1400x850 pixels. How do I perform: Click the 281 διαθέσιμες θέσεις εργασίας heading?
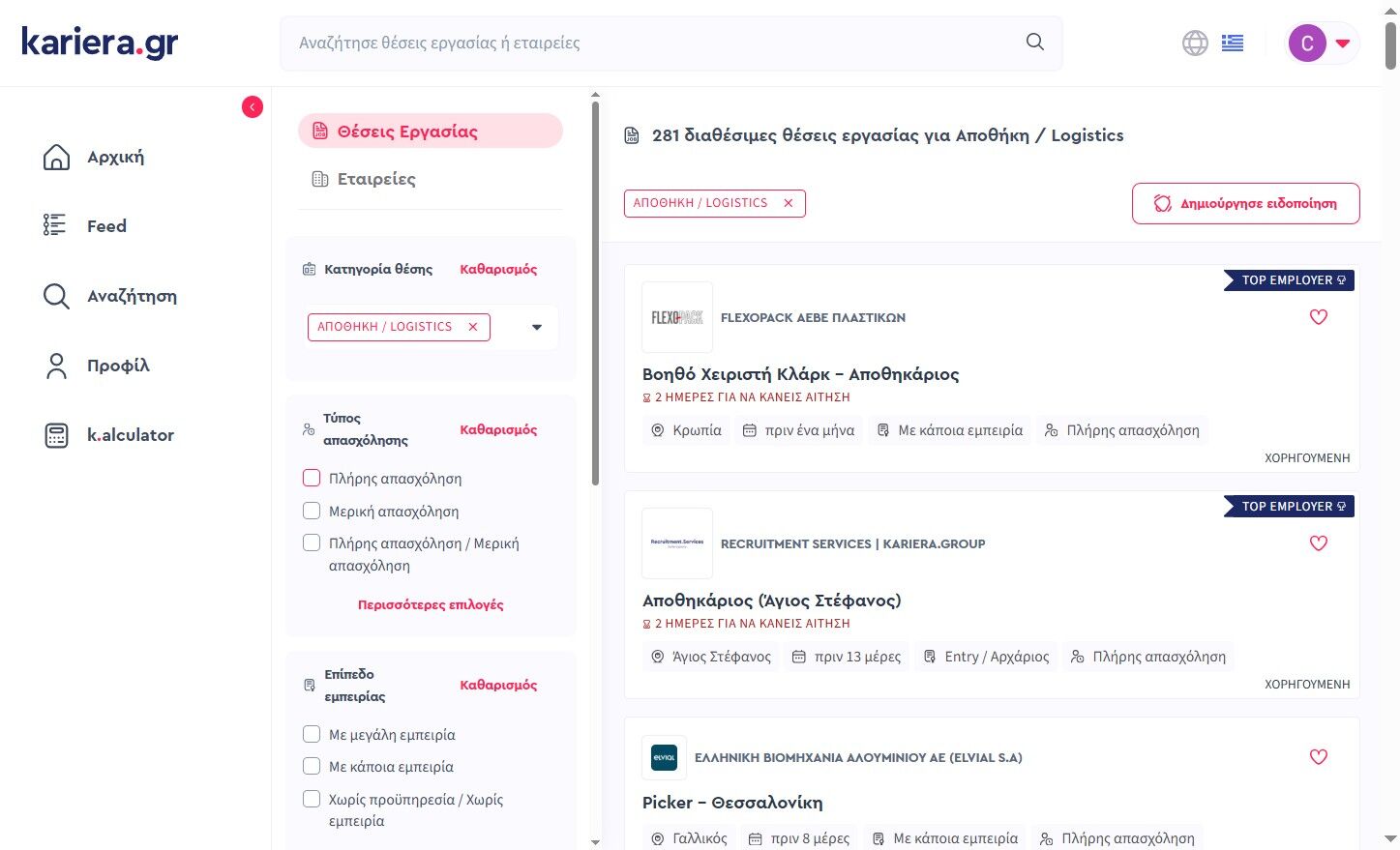coord(887,135)
